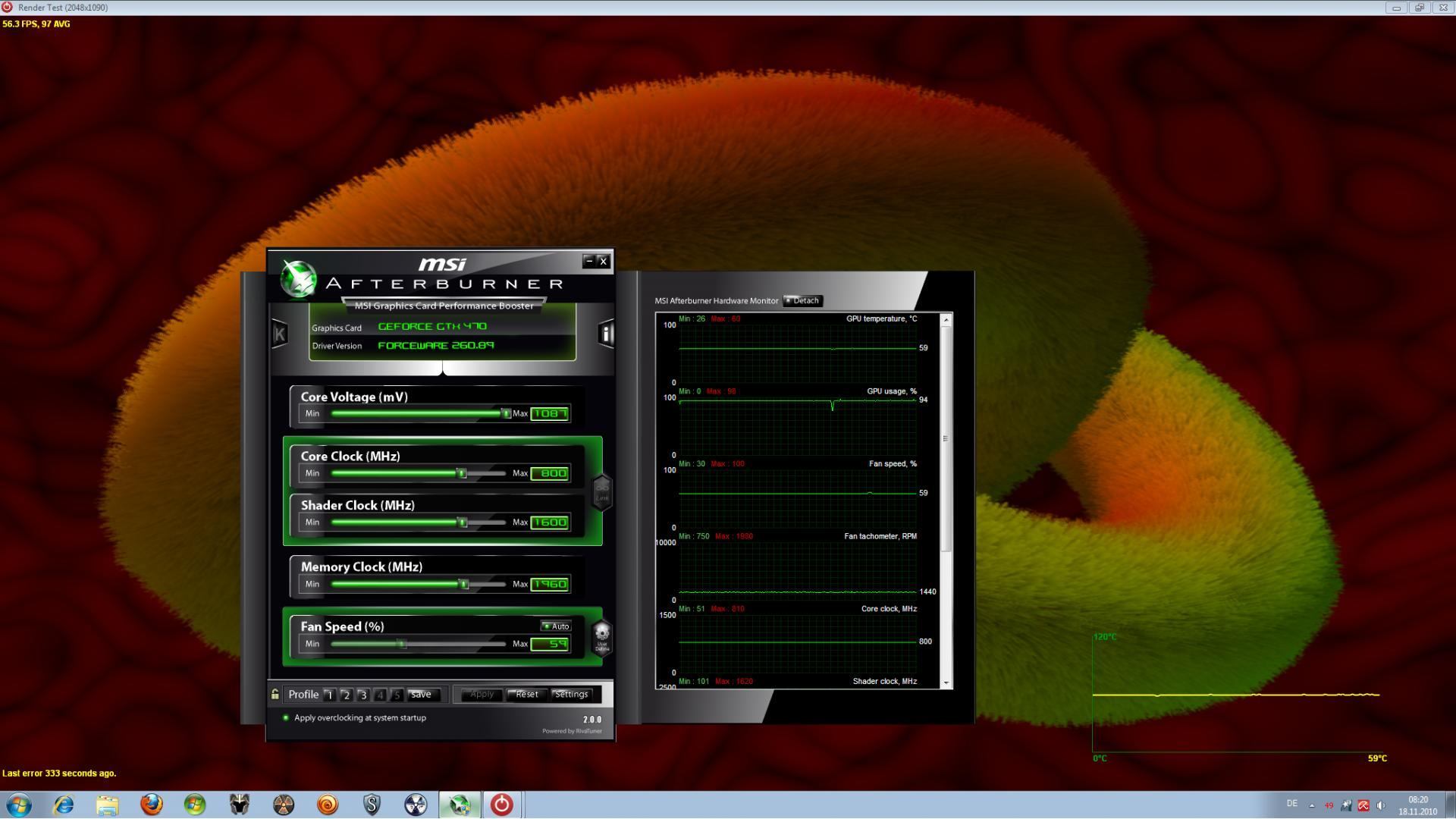Click the Core Clock slider handle

(461, 473)
